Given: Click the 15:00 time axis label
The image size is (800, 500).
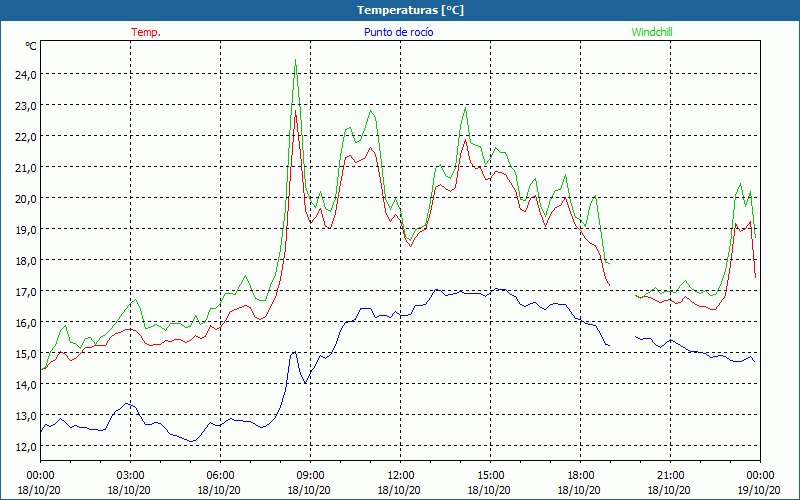Looking at the screenshot, I should point(490,476).
